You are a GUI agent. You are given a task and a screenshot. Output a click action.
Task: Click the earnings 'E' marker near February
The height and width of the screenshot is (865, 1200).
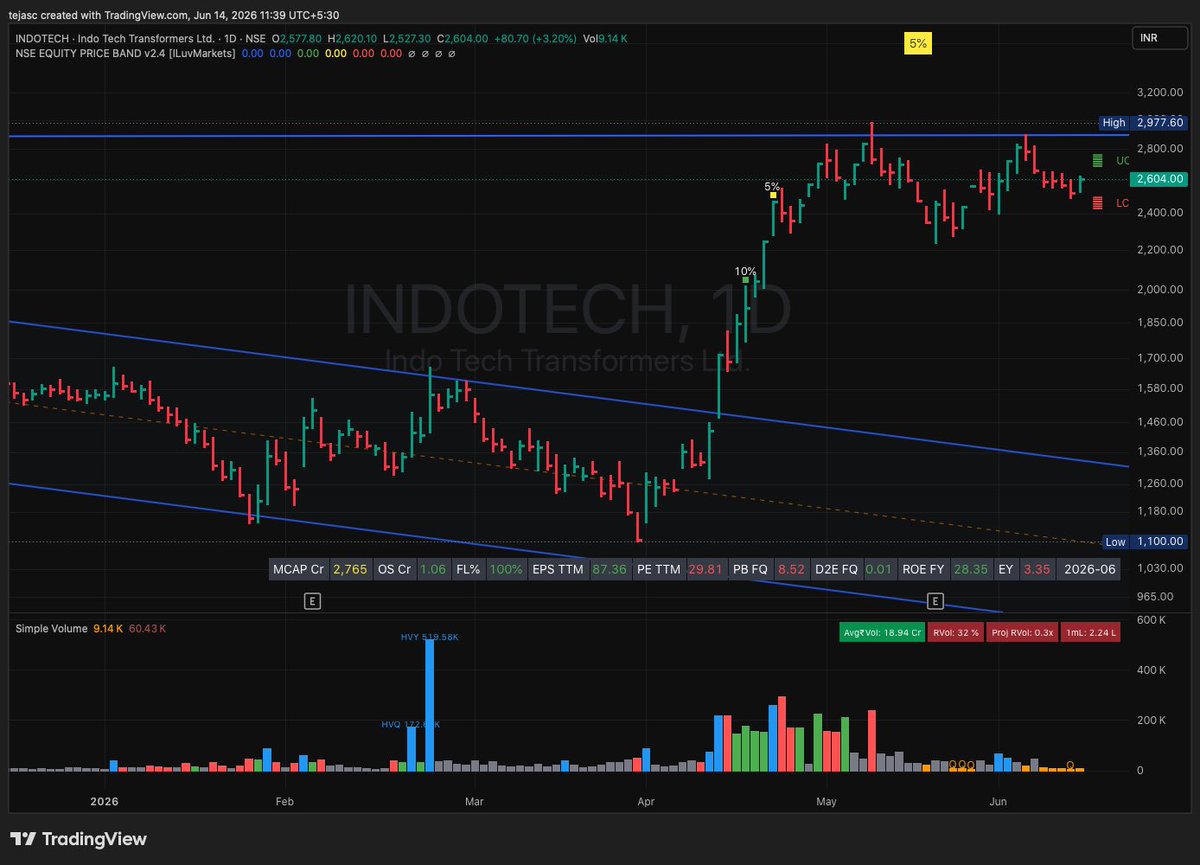tap(313, 601)
